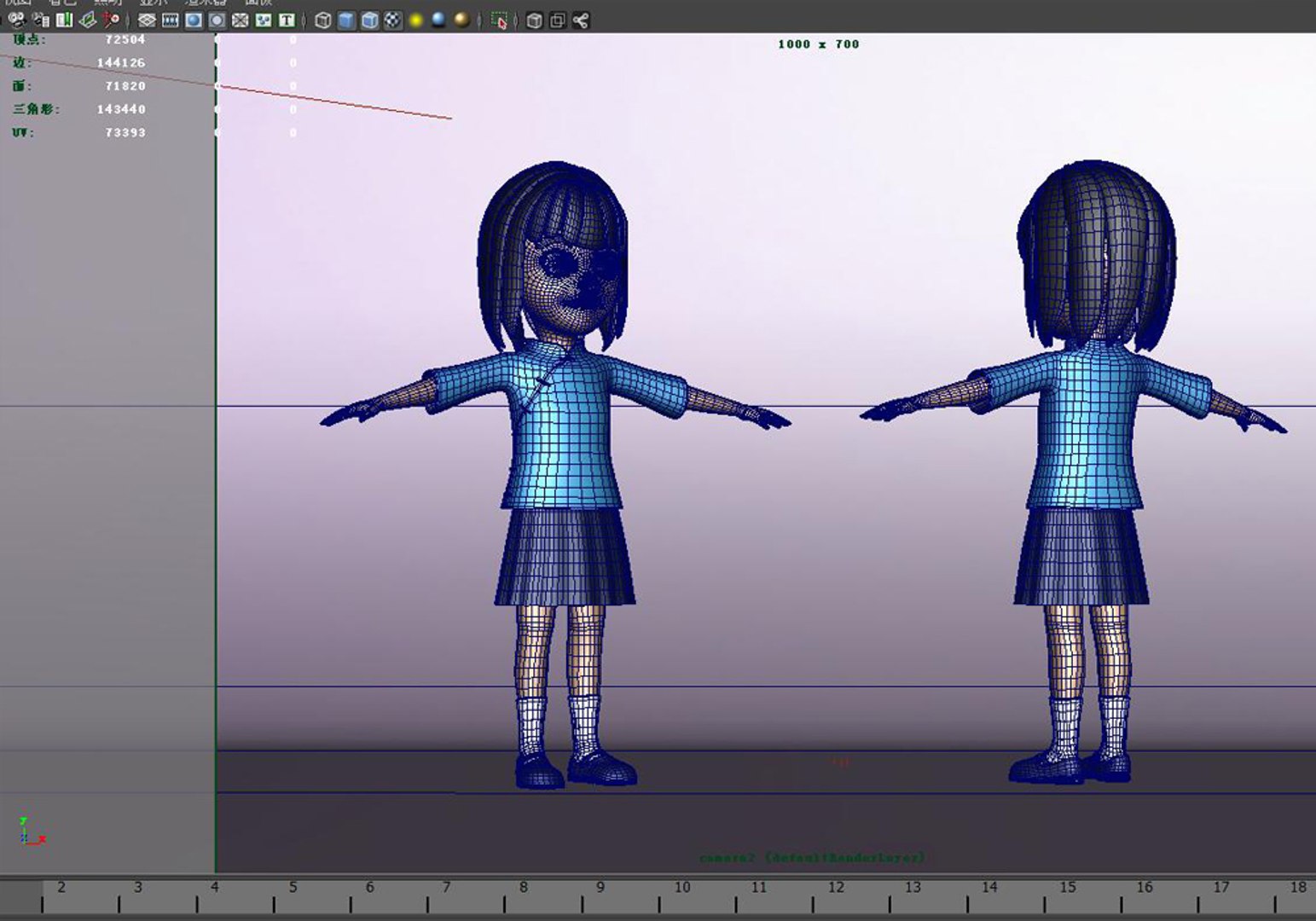This screenshot has width=1316, height=921.
Task: Open the camera Bookmarks icon
Action: [64, 20]
